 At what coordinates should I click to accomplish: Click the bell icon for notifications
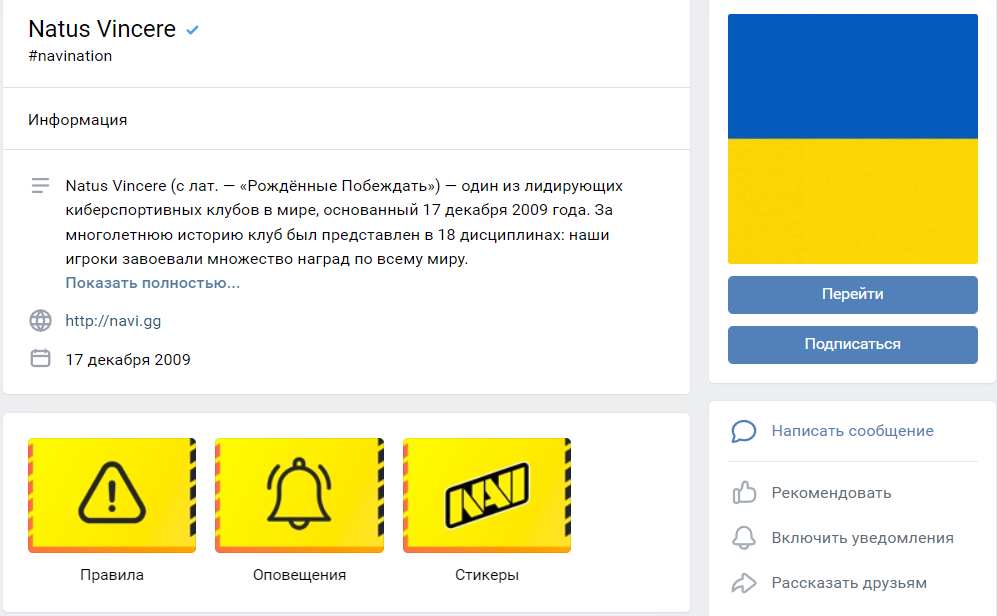[743, 538]
